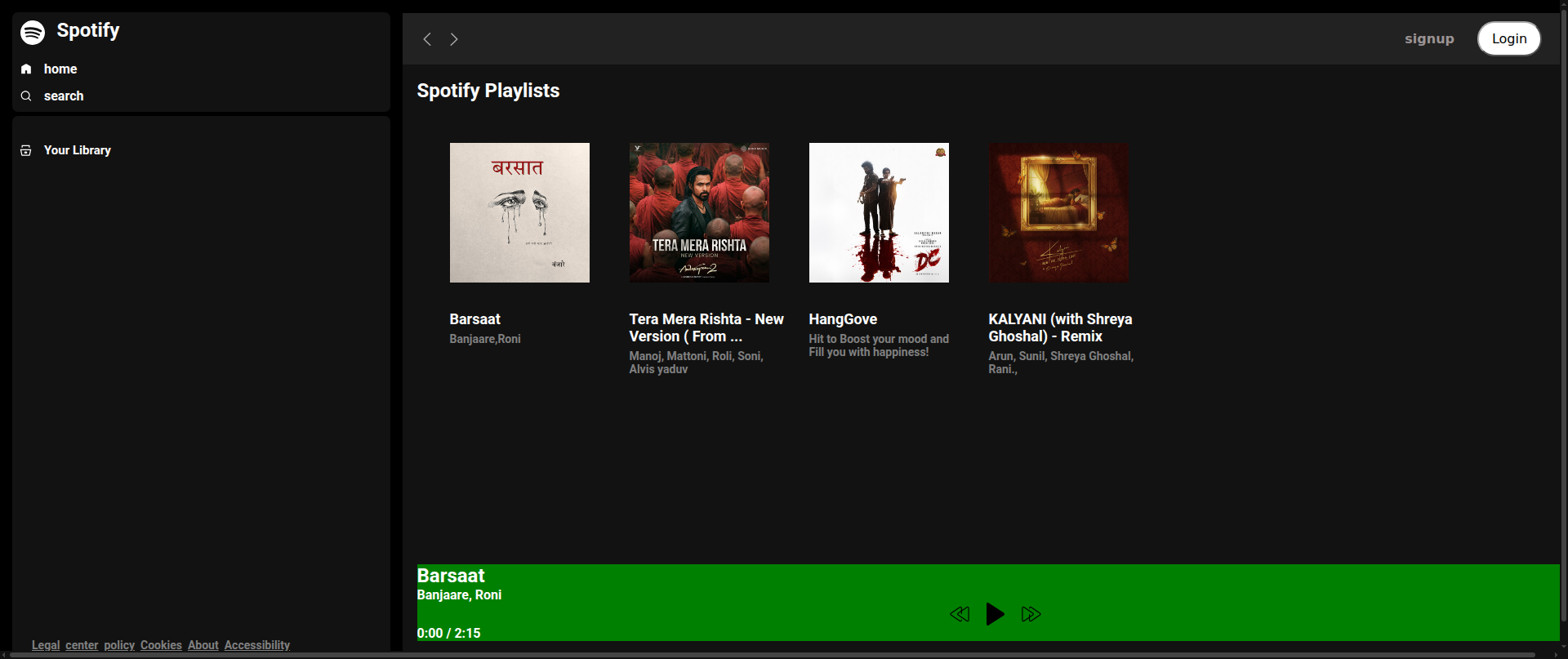Viewport: 1568px width, 659px height.
Task: Click the HangGove playlist title
Action: [x=843, y=319]
